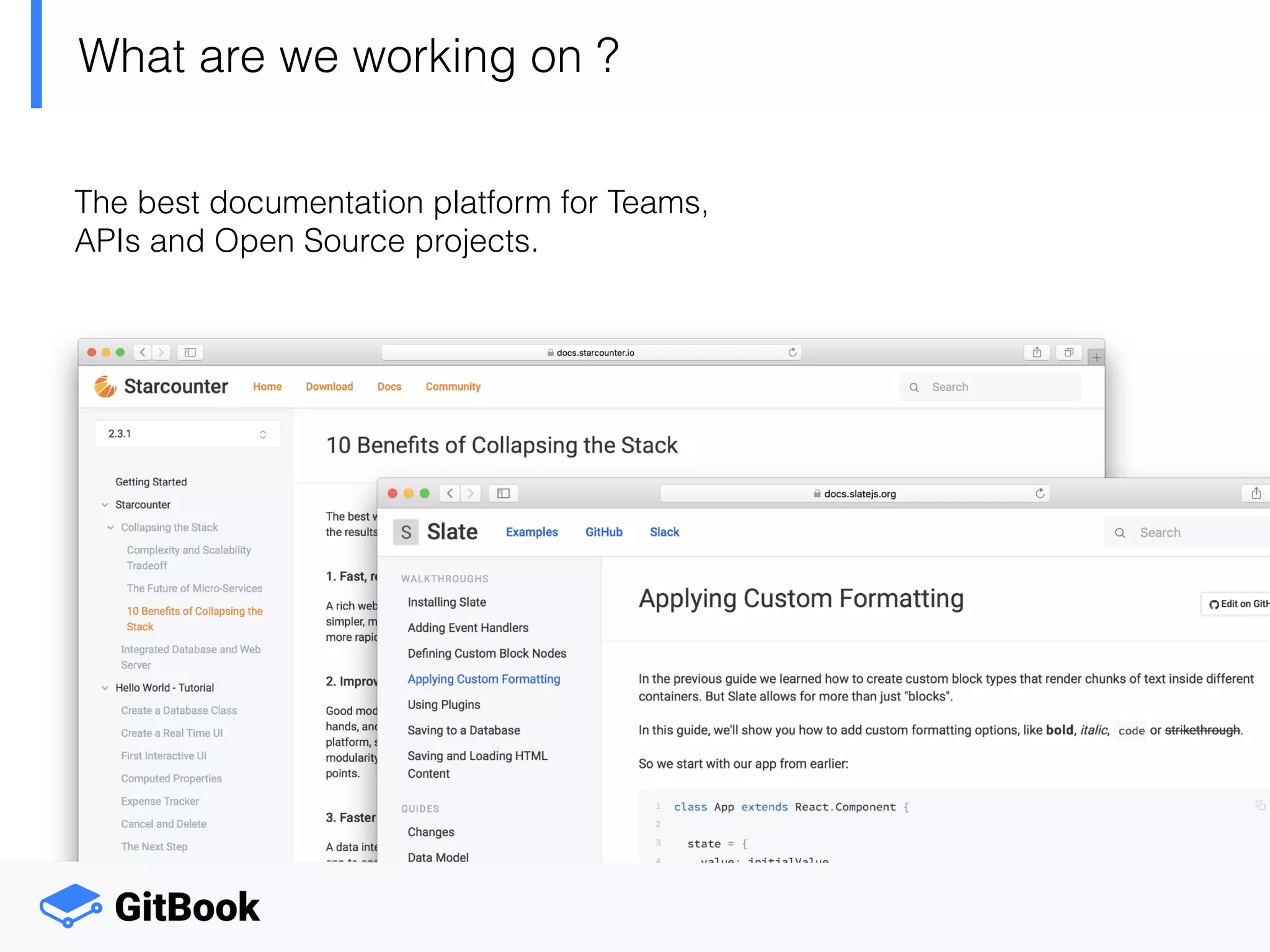The image size is (1270, 952).
Task: Toggle sidebar in the Starcounter browser window
Action: (x=190, y=352)
